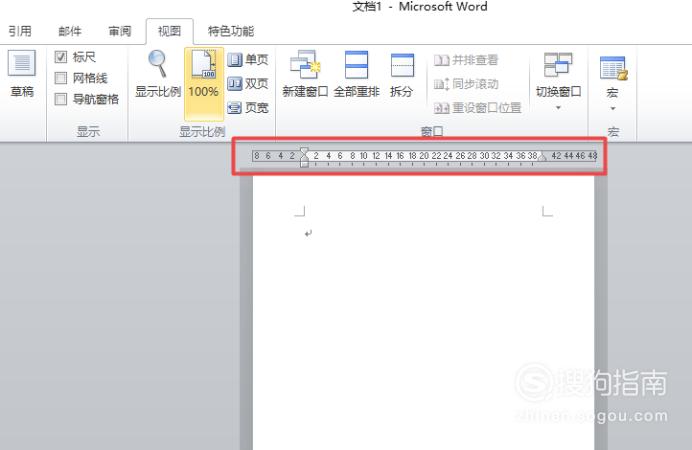Viewport: 692px width, 450px height.
Task: Open the Mailings (邮件) tab
Action: pos(70,31)
